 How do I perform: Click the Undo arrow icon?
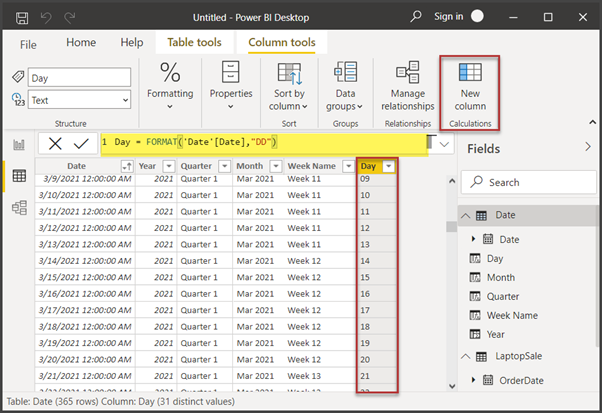coord(46,18)
